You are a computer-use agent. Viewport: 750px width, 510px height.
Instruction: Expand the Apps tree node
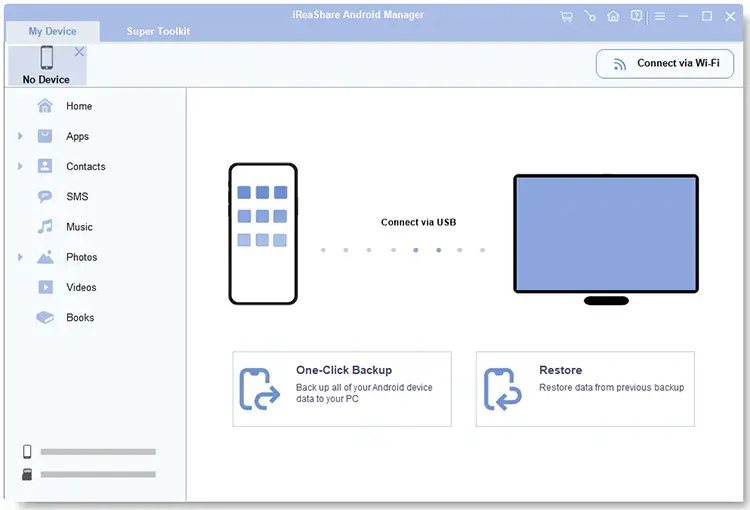tap(20, 136)
